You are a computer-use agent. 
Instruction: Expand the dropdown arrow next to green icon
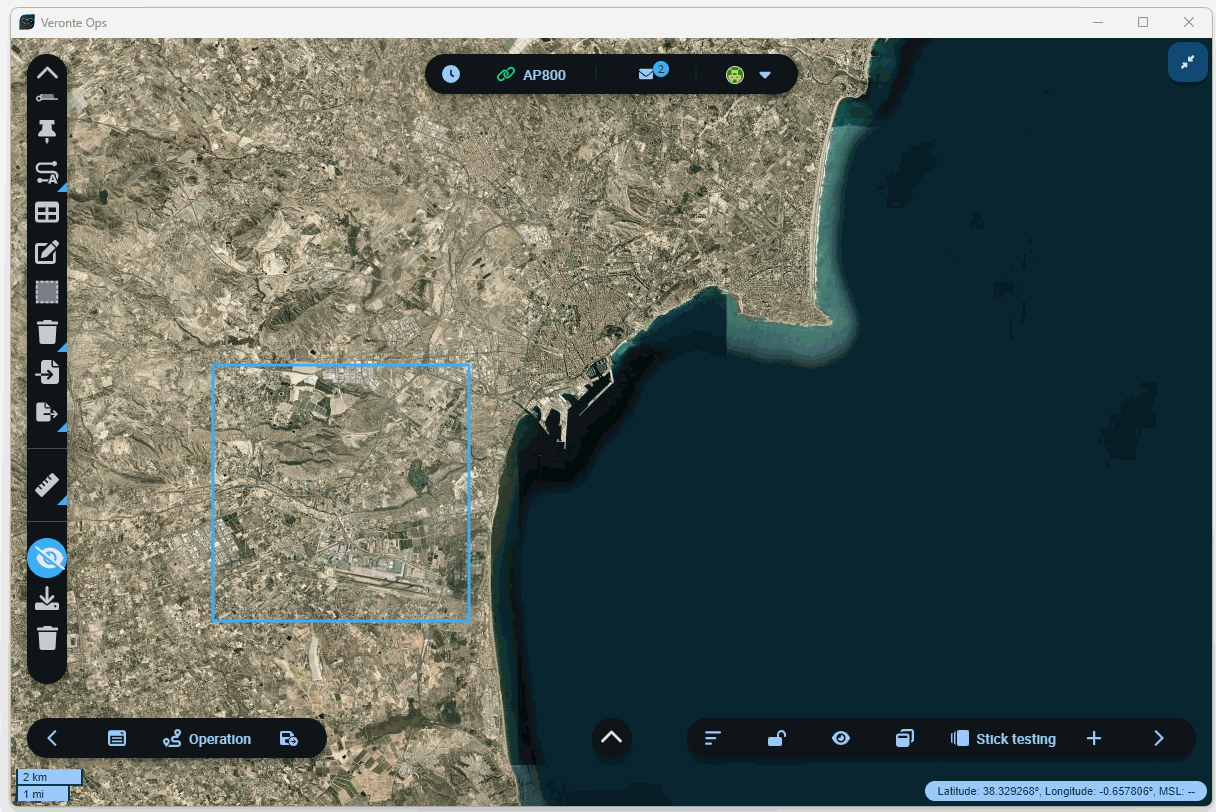[765, 75]
